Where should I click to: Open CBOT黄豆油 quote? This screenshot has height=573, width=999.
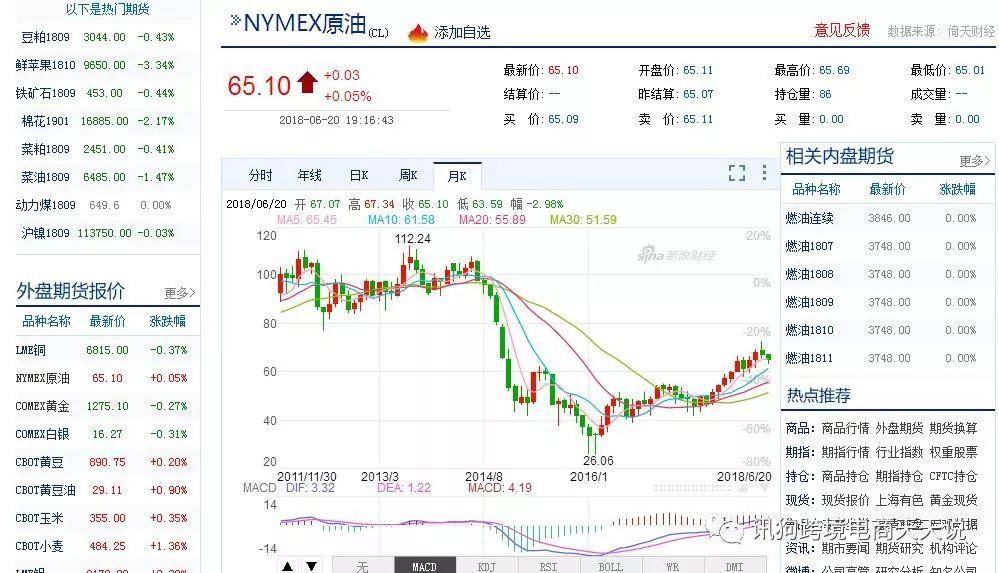pos(45,491)
